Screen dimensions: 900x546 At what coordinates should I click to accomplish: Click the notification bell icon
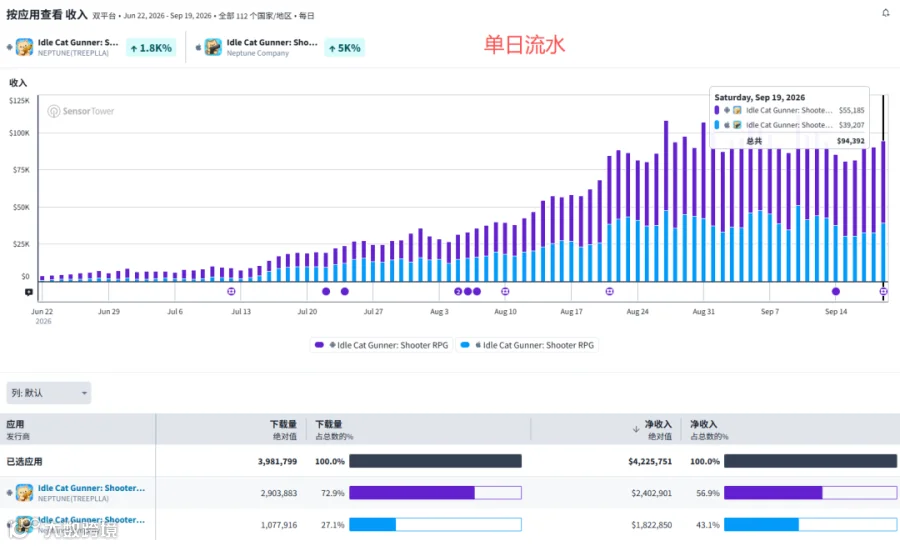[886, 13]
